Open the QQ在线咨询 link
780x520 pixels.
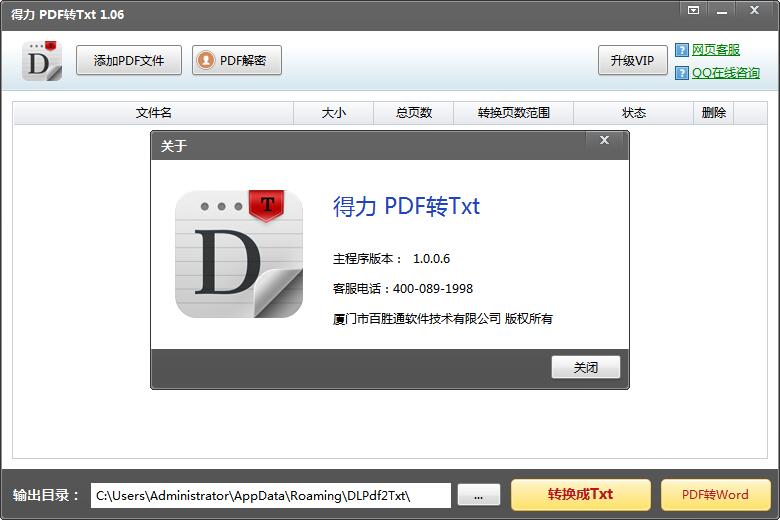(x=725, y=73)
